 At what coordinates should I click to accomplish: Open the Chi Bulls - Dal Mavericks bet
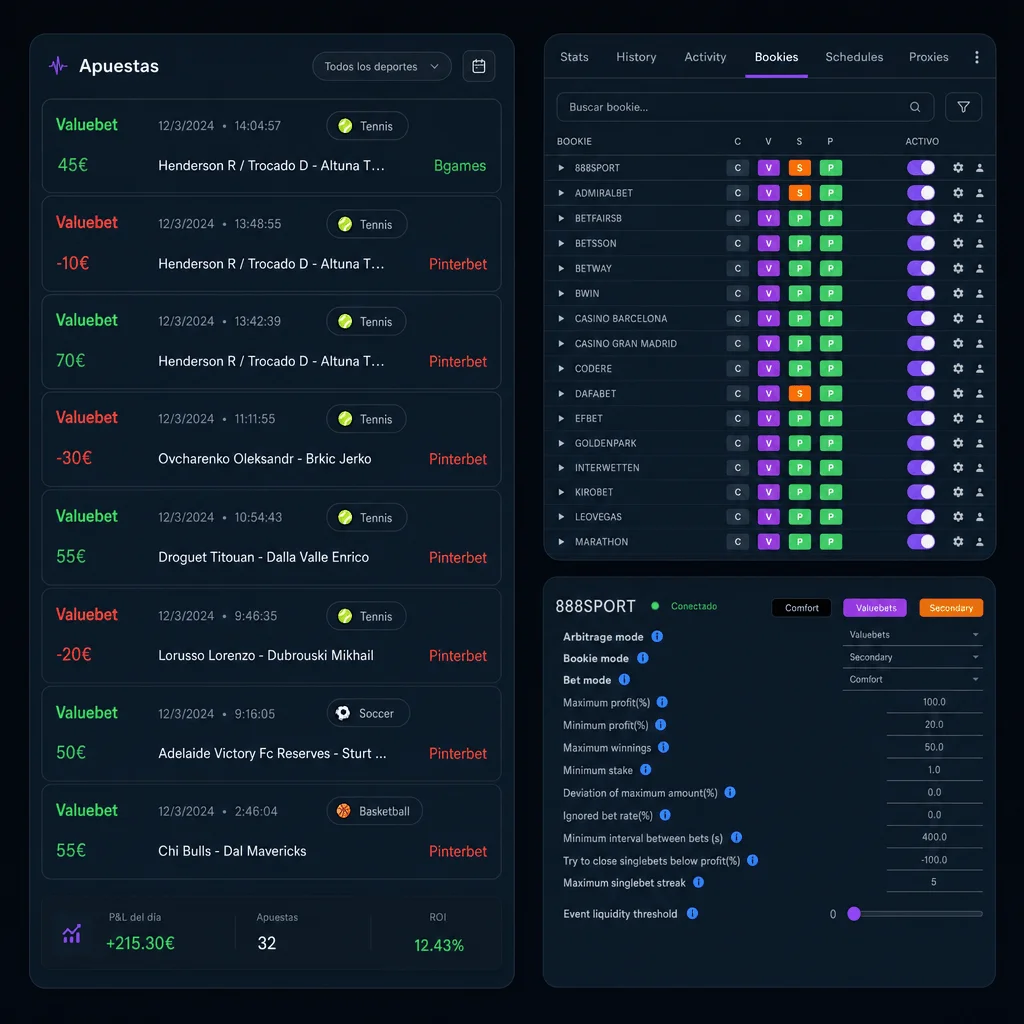coord(271,831)
